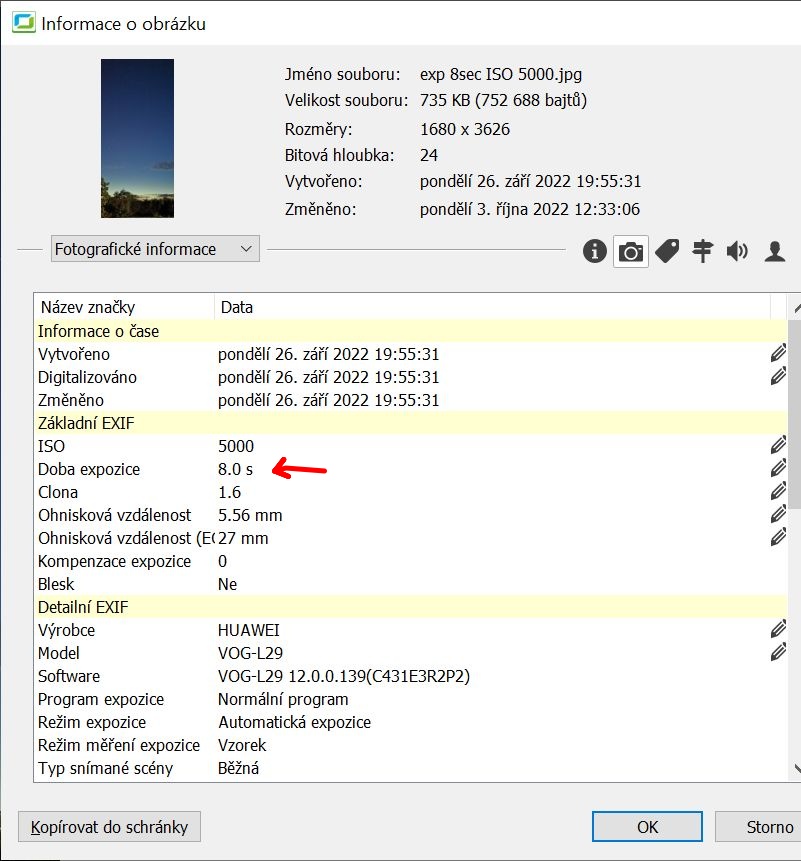Confirm the dialog with OK
This screenshot has width=801, height=861.
pos(646,827)
